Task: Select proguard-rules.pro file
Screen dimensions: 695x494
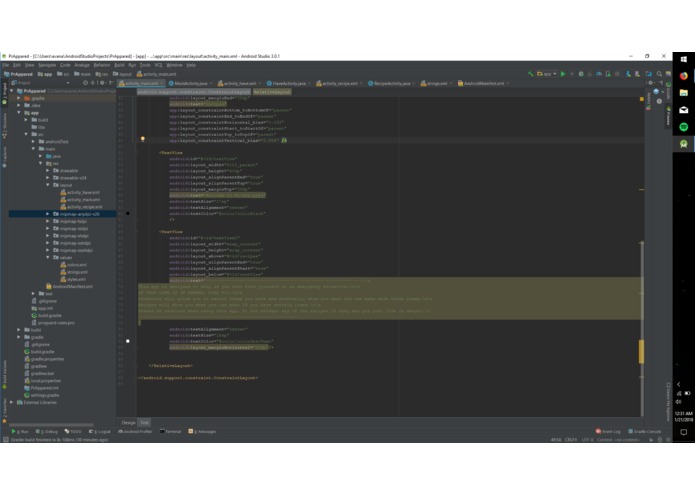Action: tap(53, 323)
